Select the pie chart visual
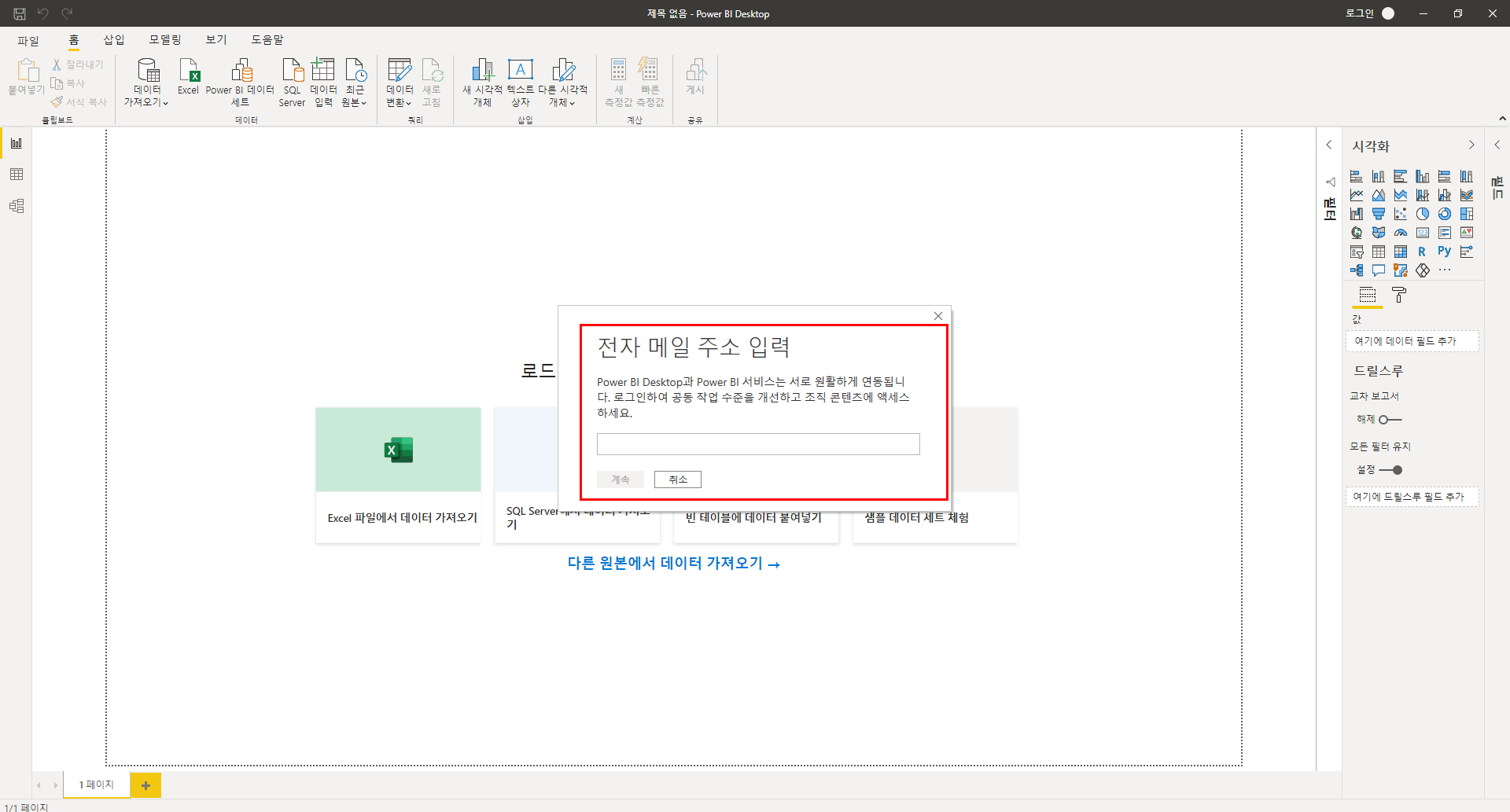1510x812 pixels. point(1423,214)
